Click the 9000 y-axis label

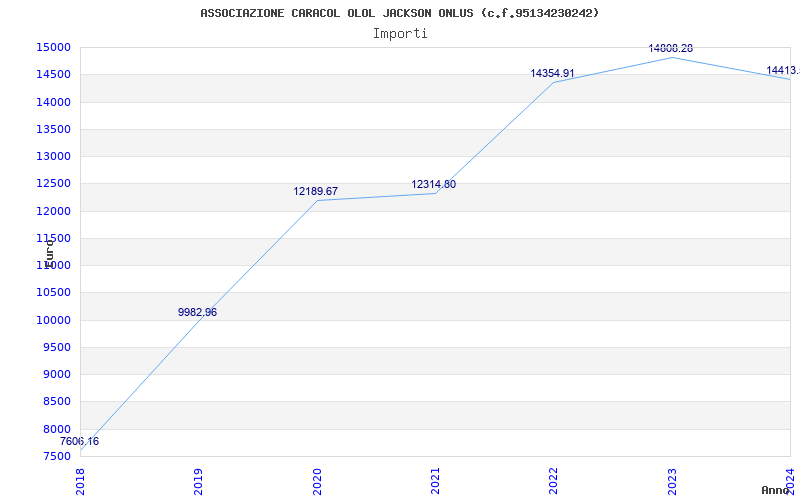point(56,374)
